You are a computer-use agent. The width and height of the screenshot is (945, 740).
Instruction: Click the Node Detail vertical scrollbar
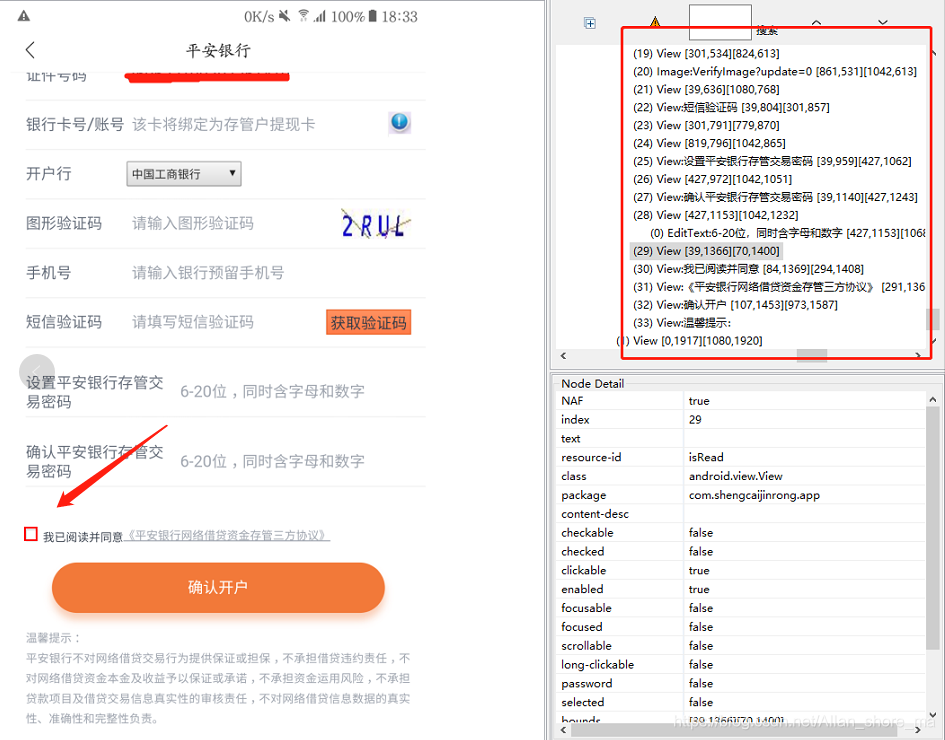point(932,530)
